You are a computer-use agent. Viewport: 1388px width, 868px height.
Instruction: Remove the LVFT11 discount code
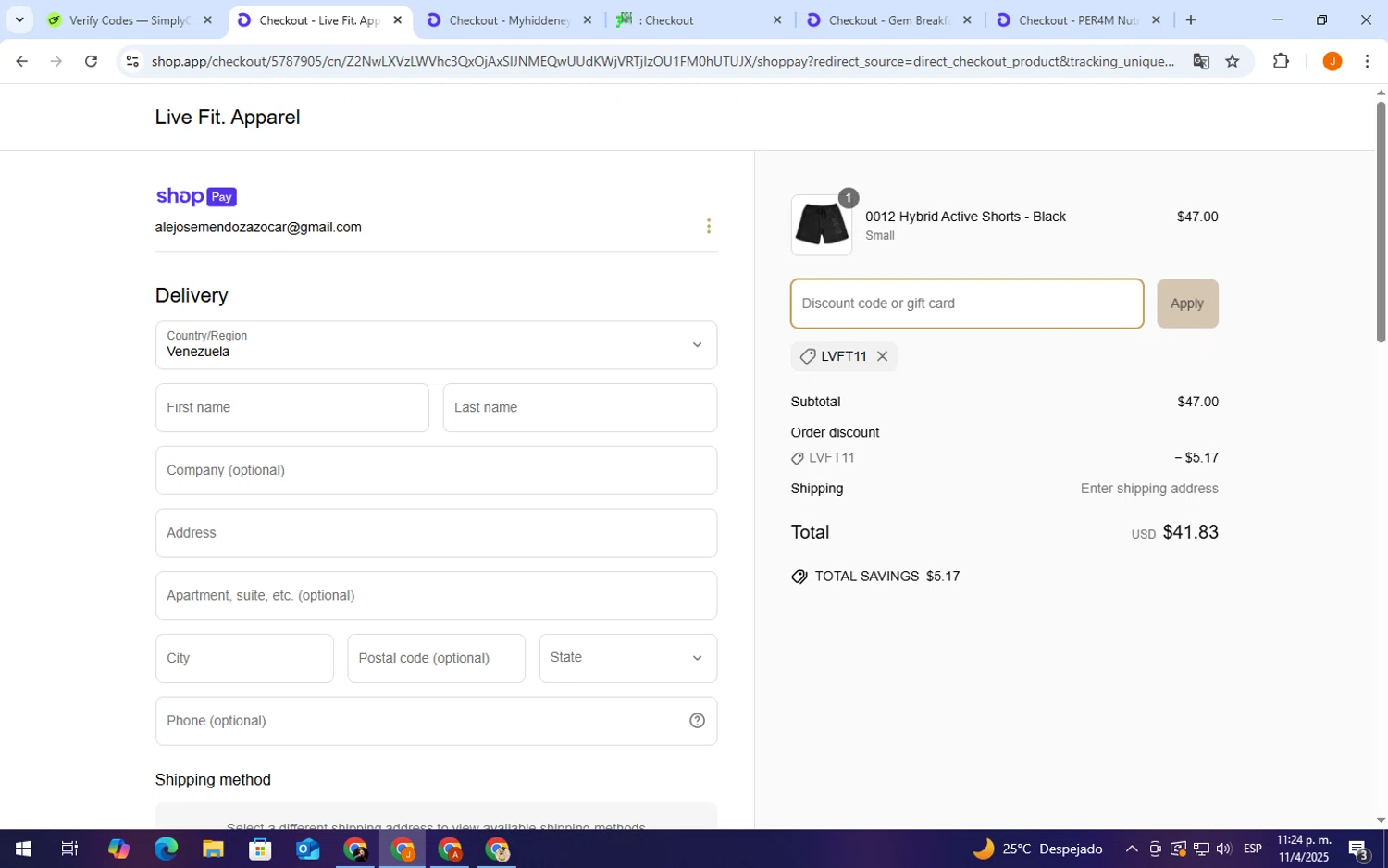tap(882, 356)
